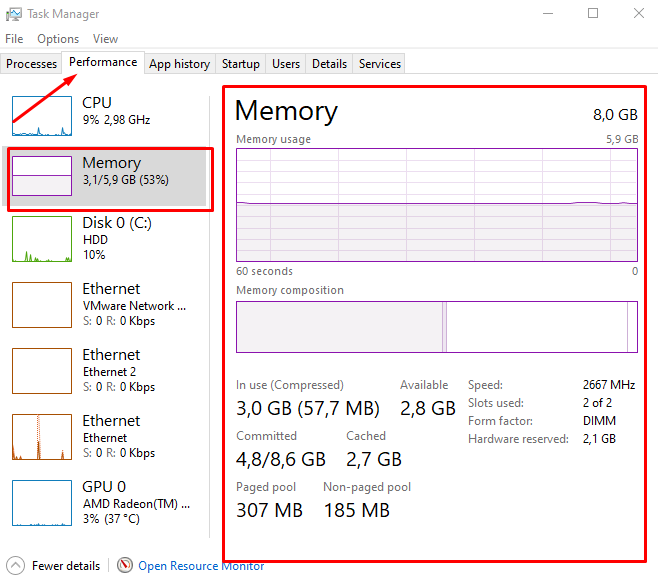The image size is (658, 578).
Task: Open the View menu
Action: pyautogui.click(x=105, y=39)
